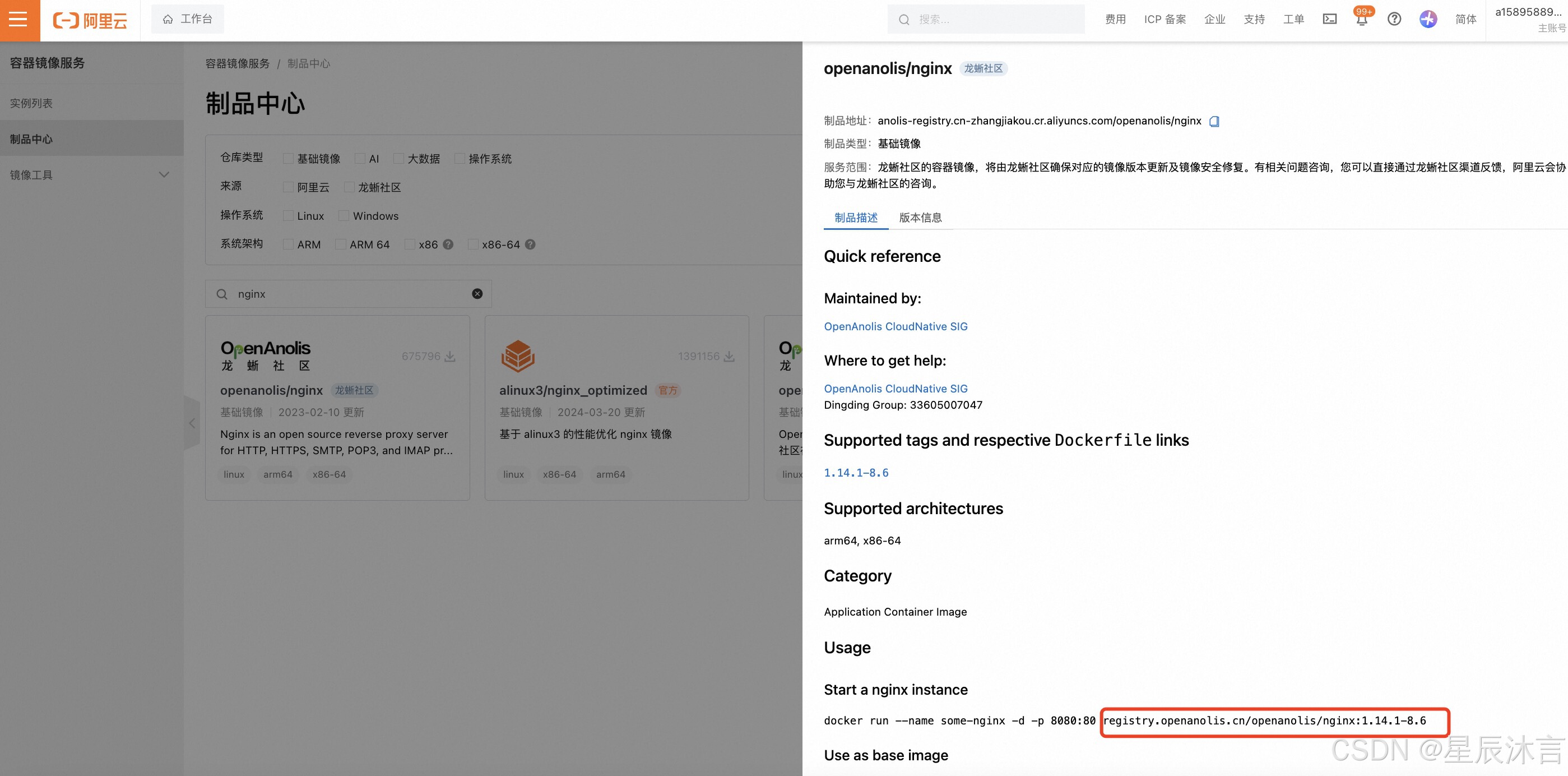1568x776 pixels.
Task: Enable the Linux operating system filter
Action: [288, 216]
